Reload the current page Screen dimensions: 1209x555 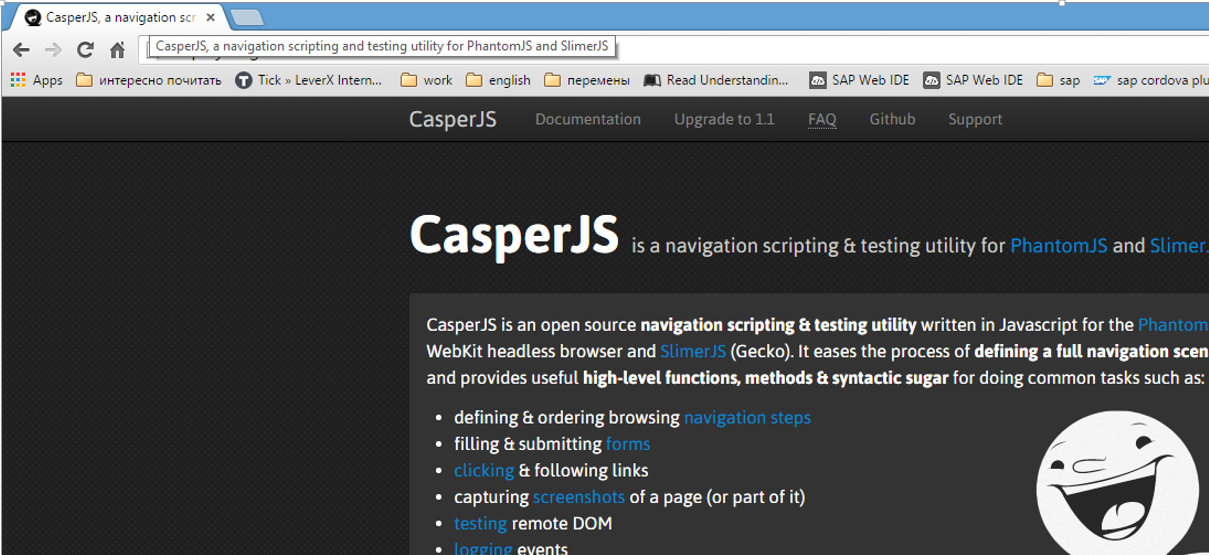[x=85, y=50]
